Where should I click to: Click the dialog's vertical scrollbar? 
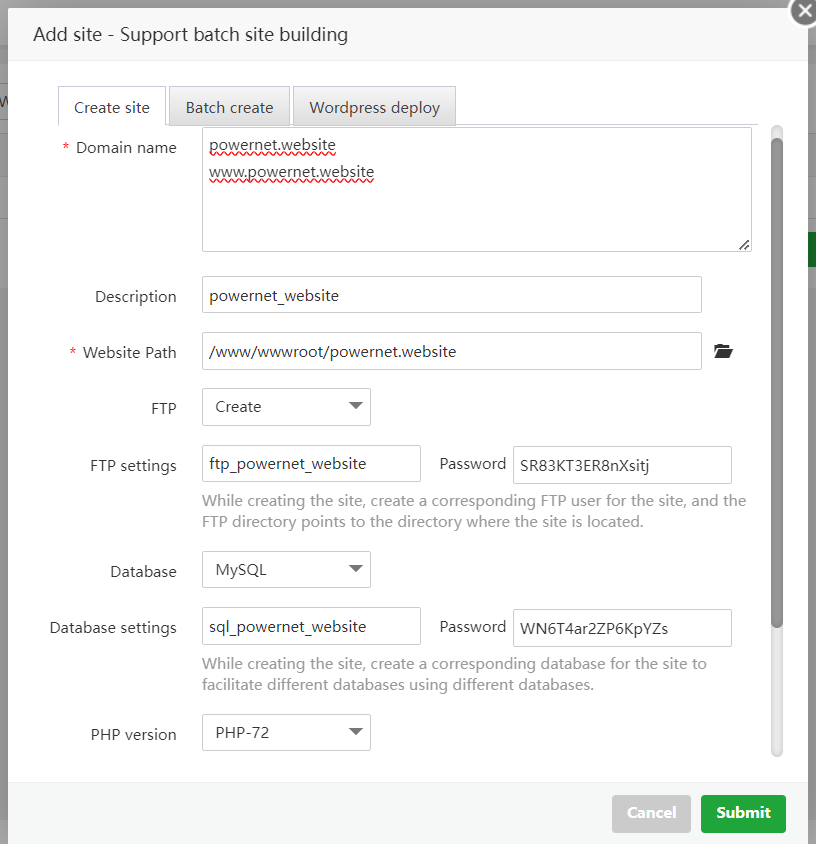[777, 380]
